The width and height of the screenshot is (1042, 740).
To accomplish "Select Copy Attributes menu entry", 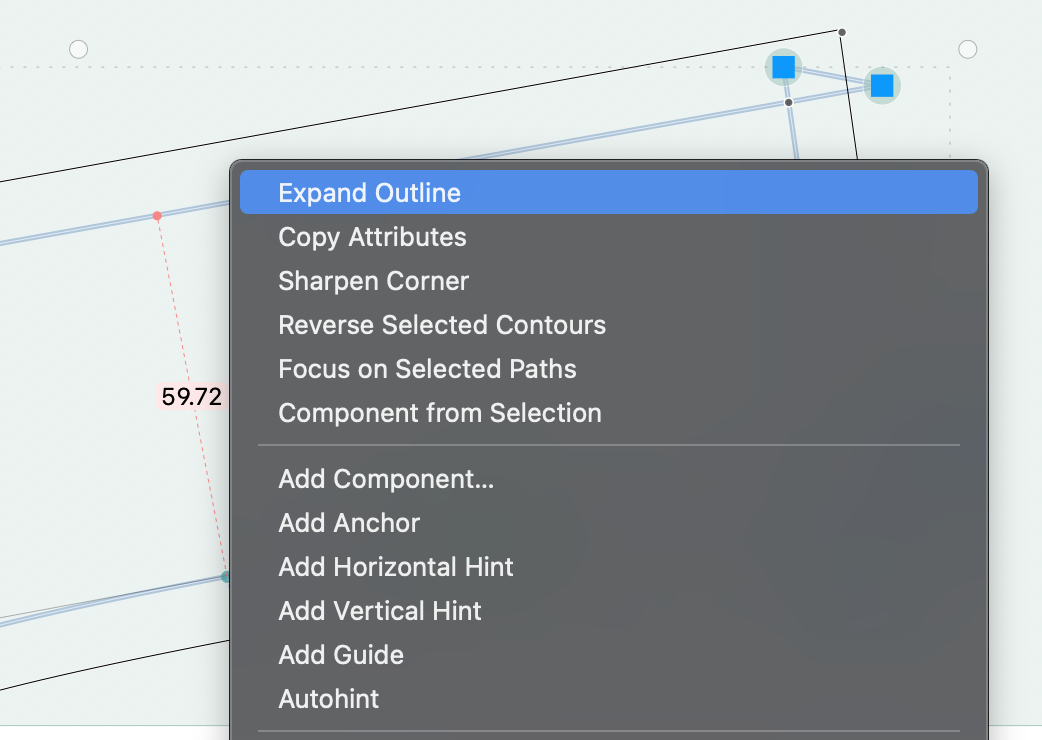I will [x=372, y=237].
